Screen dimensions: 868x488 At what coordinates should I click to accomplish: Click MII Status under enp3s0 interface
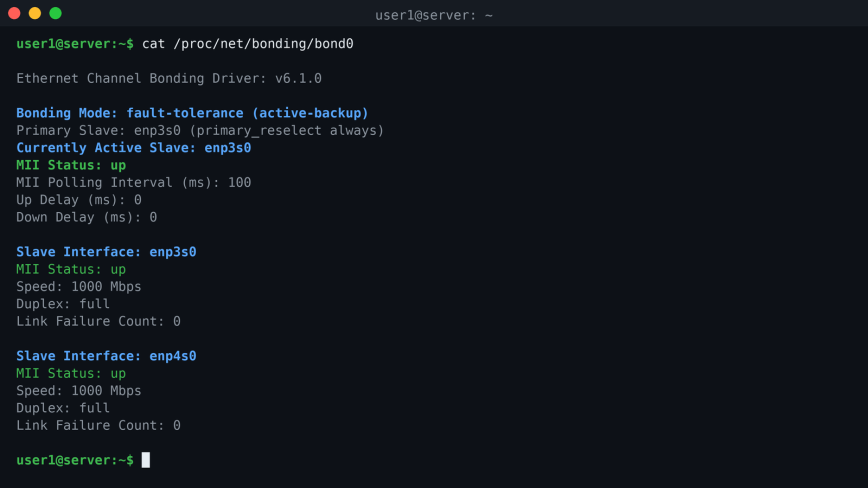tap(71, 269)
